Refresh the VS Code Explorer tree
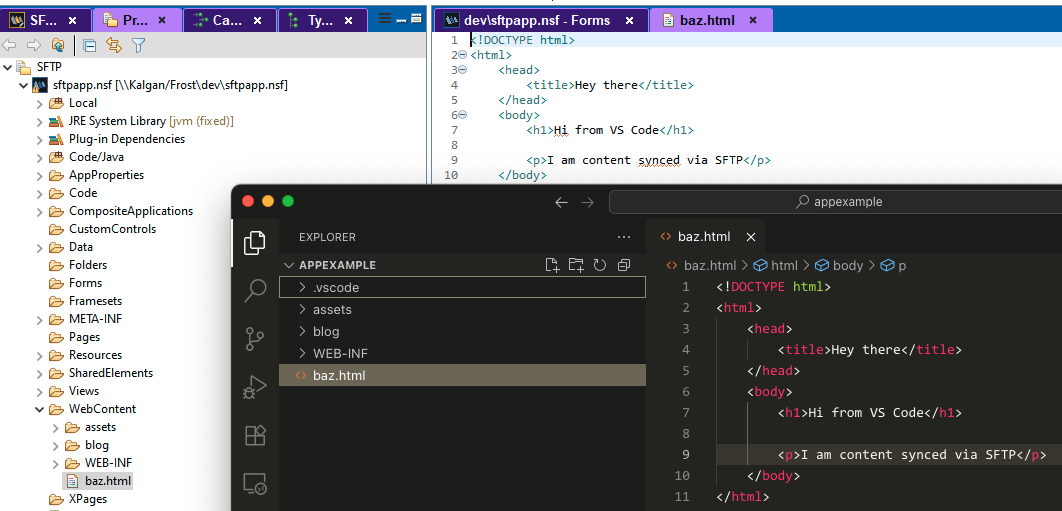 pyautogui.click(x=600, y=265)
